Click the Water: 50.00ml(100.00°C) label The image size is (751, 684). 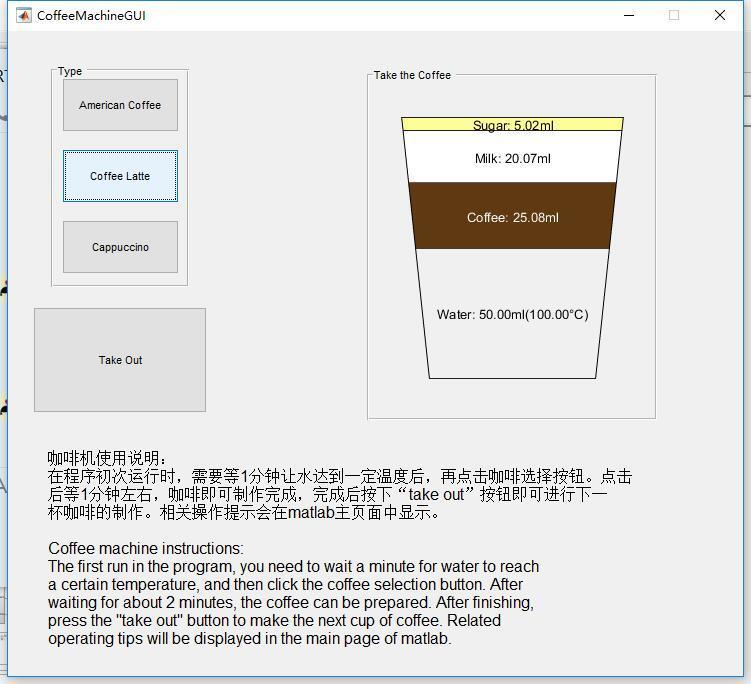pyautogui.click(x=512, y=315)
